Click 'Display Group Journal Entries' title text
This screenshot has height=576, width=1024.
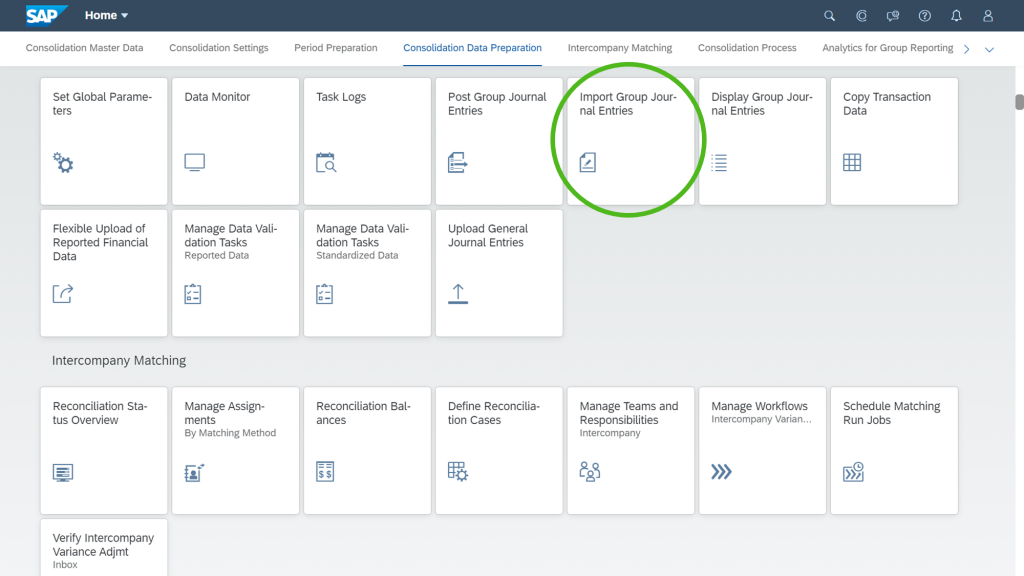tap(761, 104)
